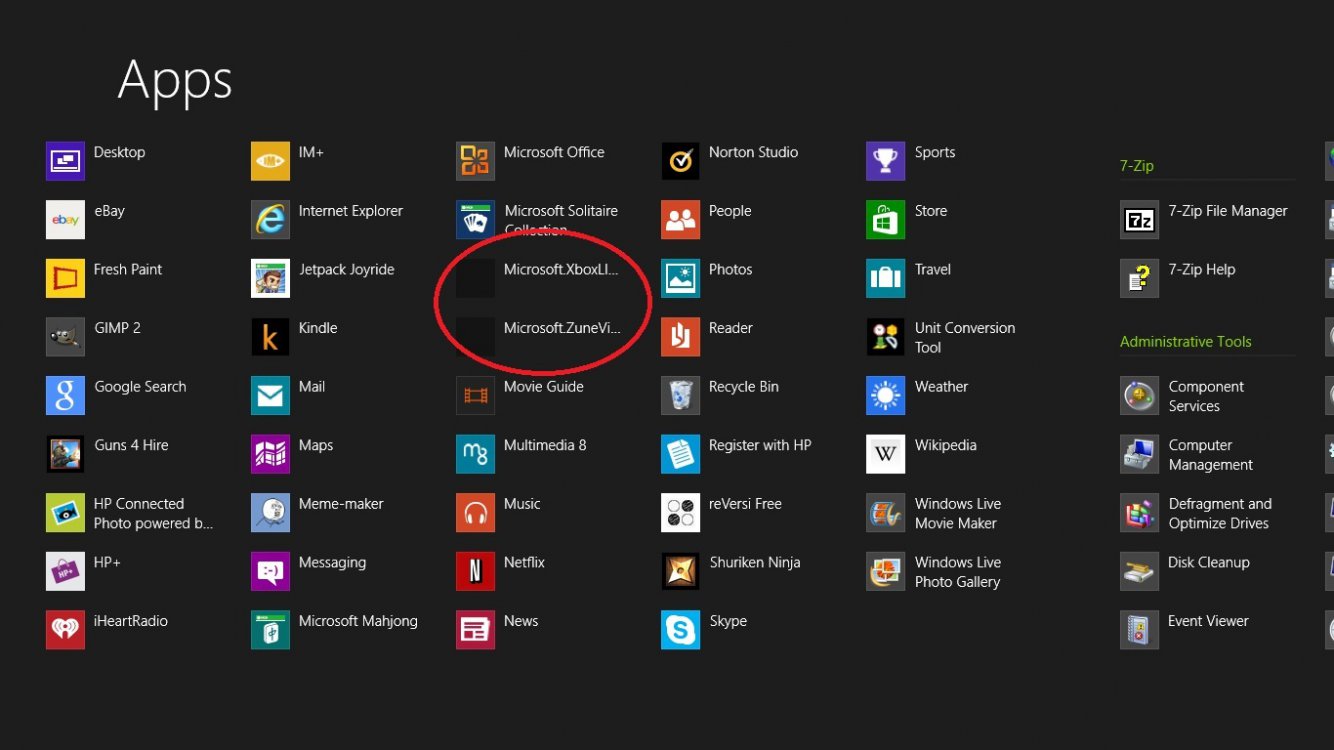Viewport: 1334px width, 750px height.
Task: Open the Weather app icon
Action: pos(885,396)
